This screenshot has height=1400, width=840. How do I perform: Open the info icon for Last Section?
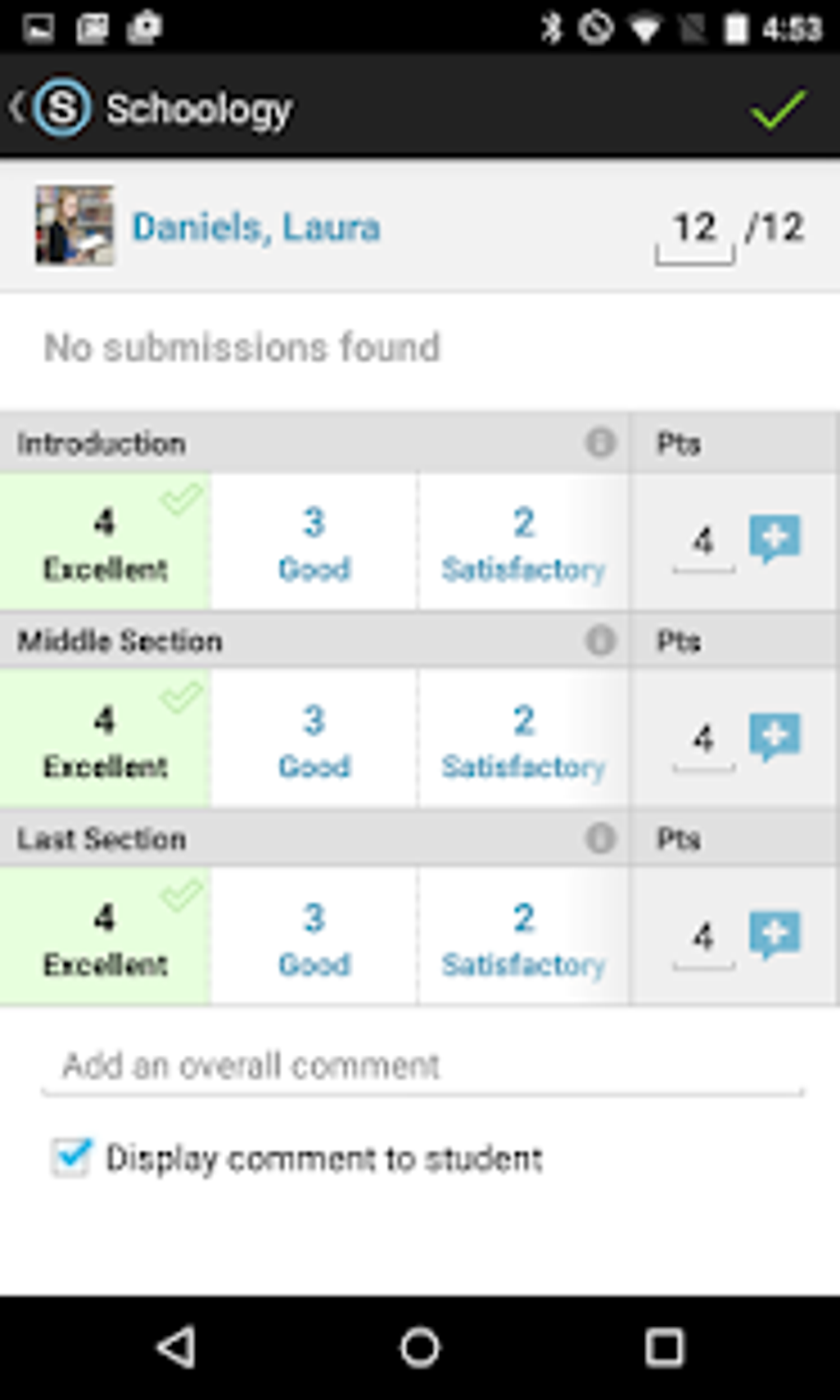click(600, 838)
